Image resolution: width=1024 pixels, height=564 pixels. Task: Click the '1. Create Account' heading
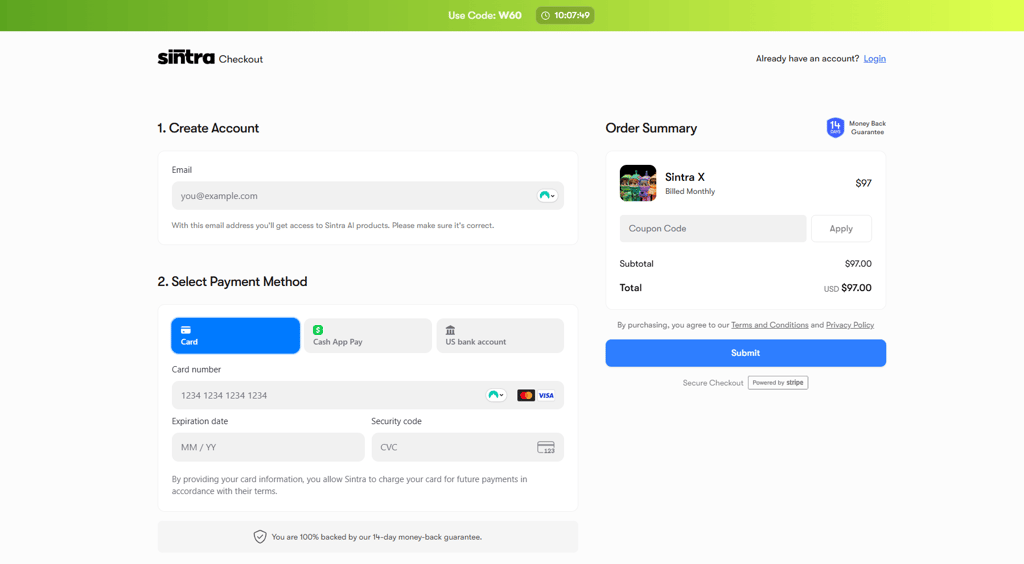click(208, 128)
